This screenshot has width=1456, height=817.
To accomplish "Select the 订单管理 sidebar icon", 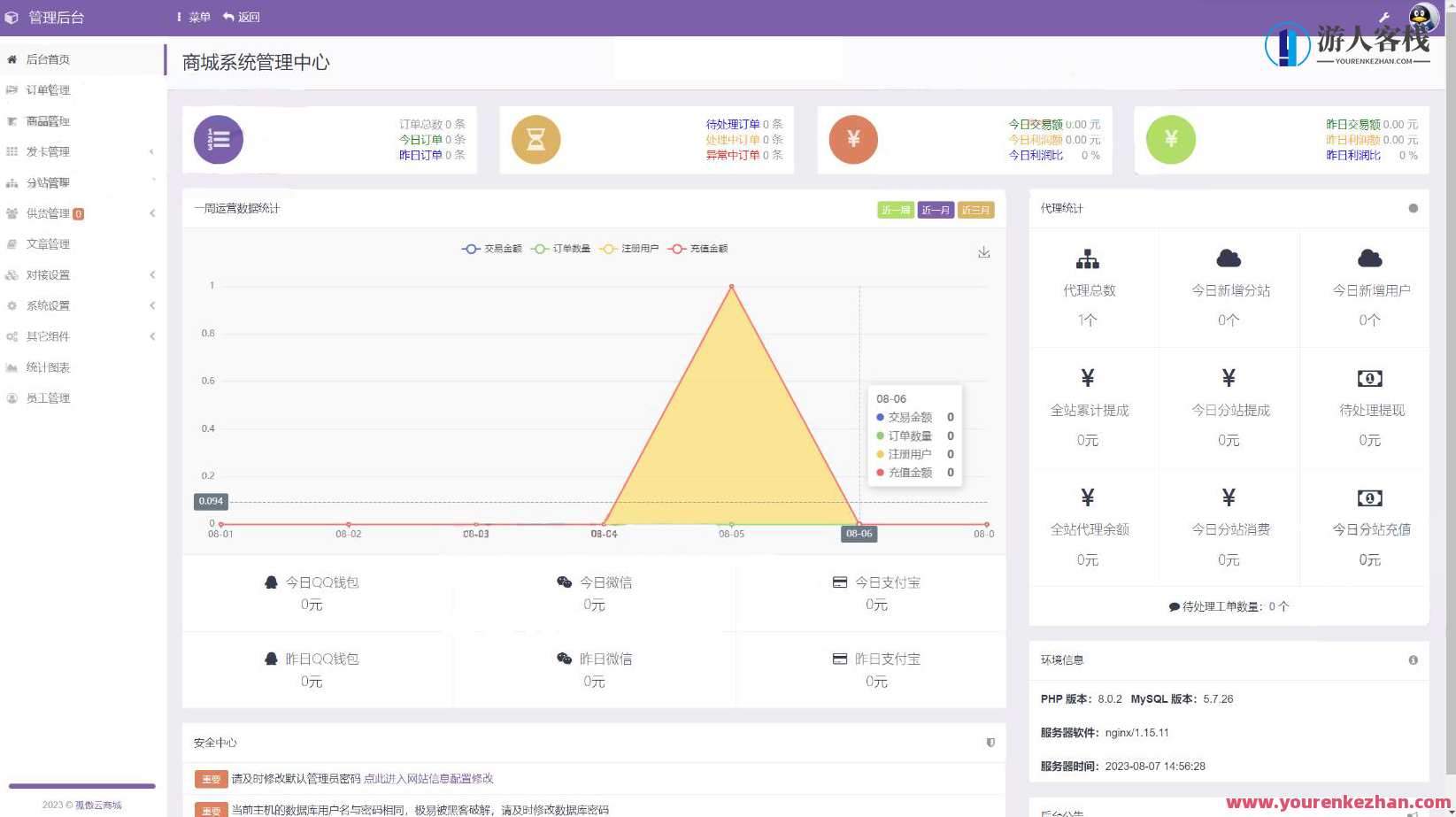I will point(12,89).
